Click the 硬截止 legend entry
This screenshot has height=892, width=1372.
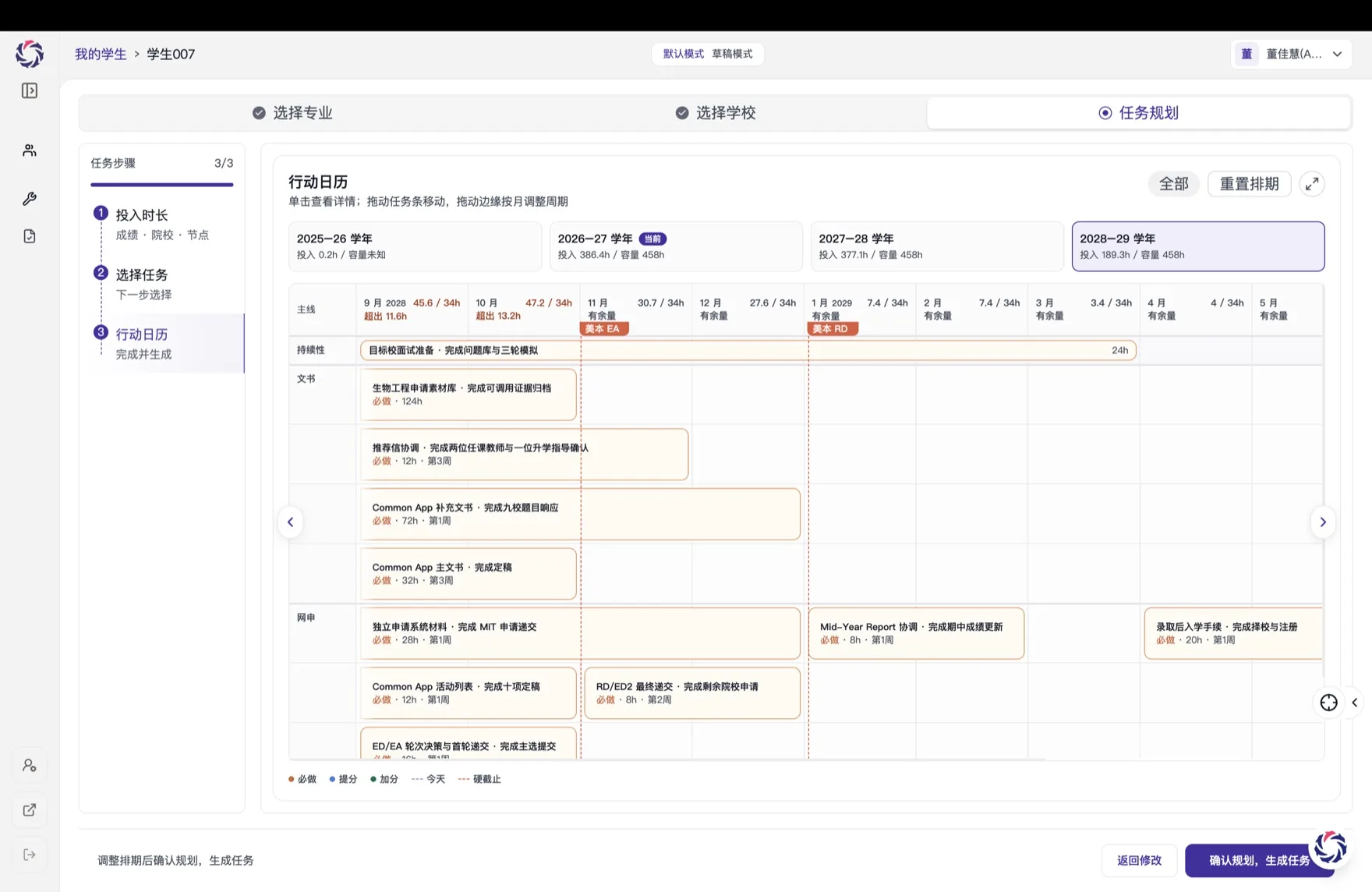coord(479,780)
